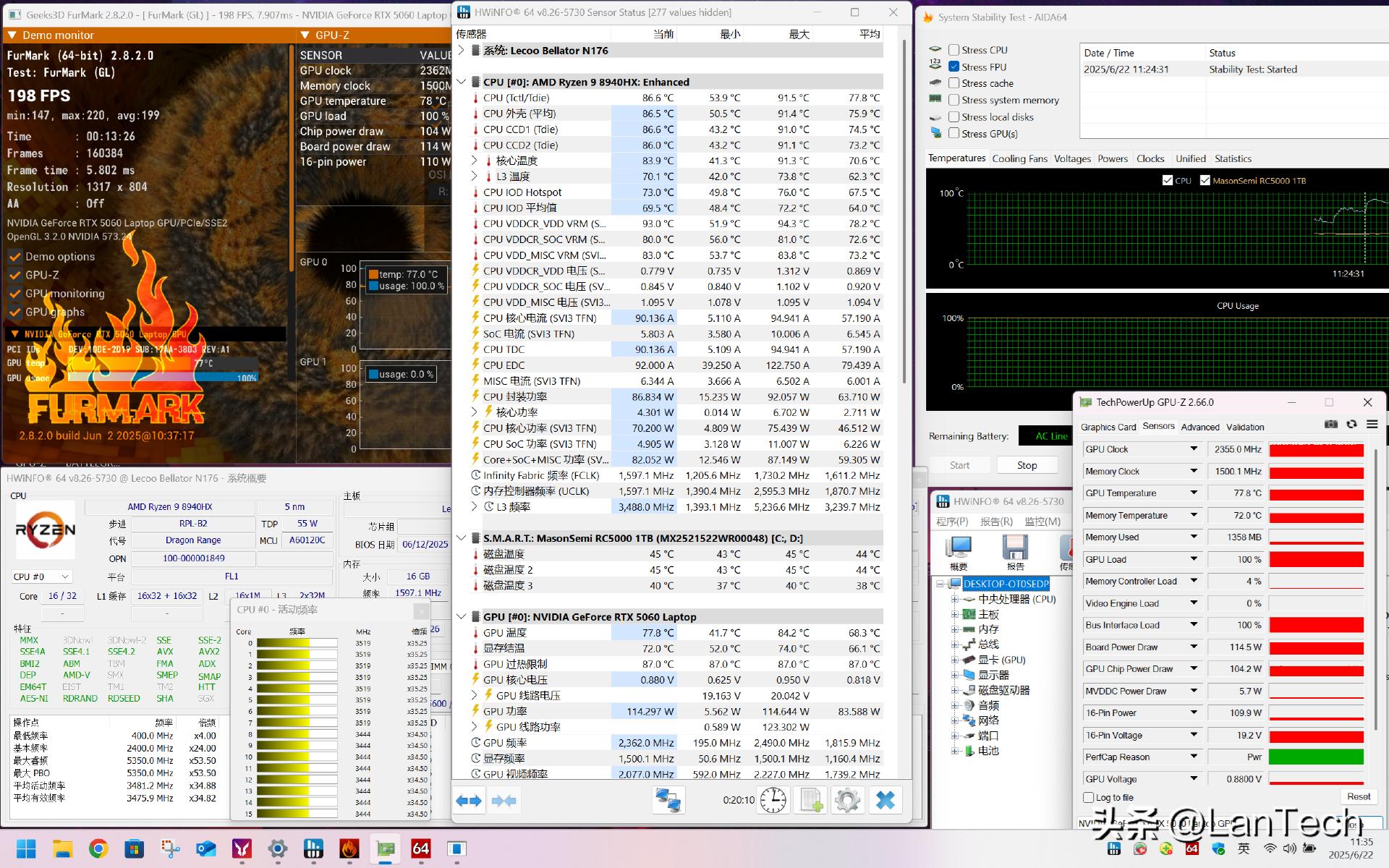Open Board Power Draw dropdown in GPU-Z
This screenshot has height=868, width=1389.
(1194, 647)
